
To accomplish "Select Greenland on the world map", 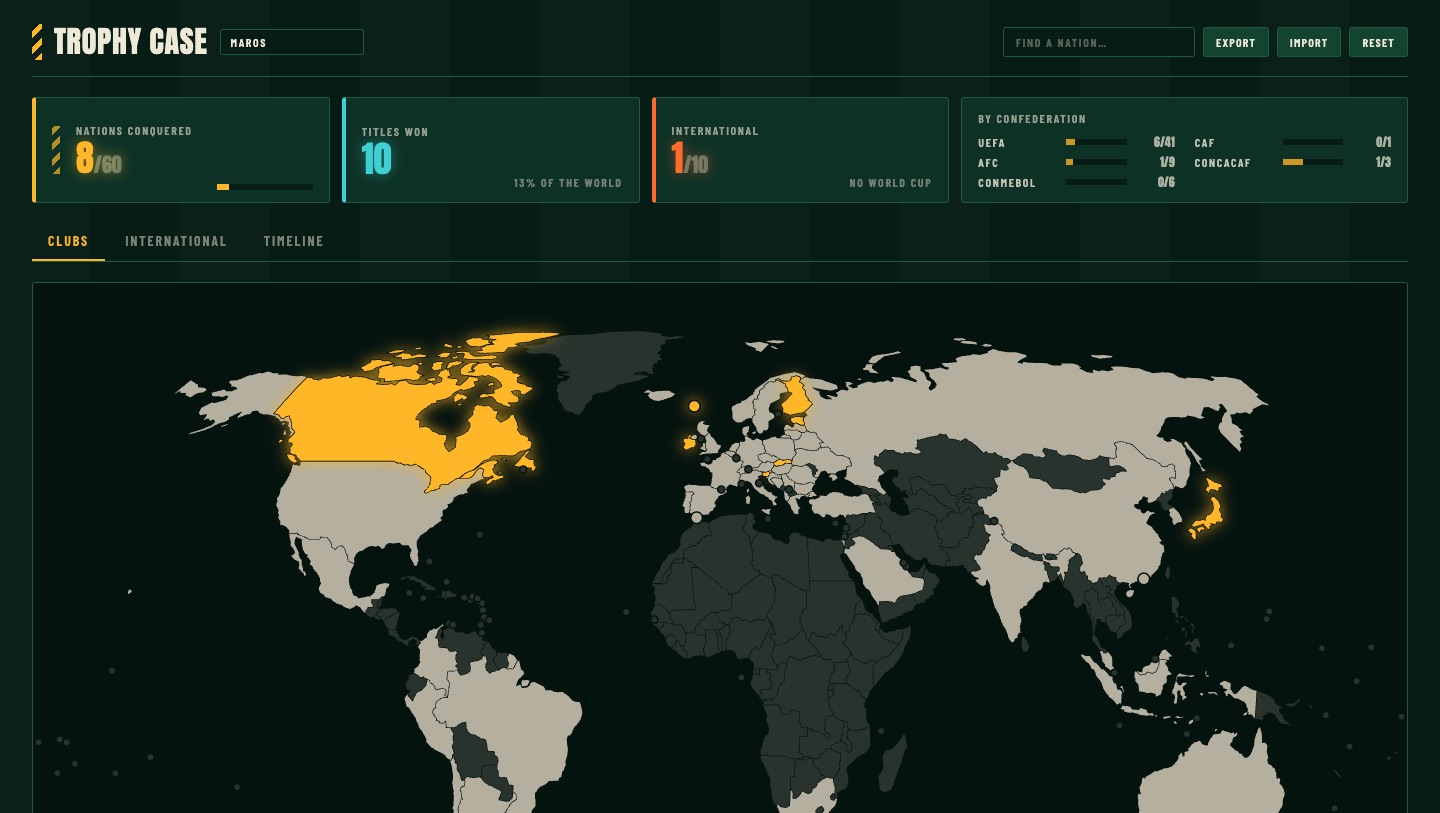I will [x=610, y=368].
